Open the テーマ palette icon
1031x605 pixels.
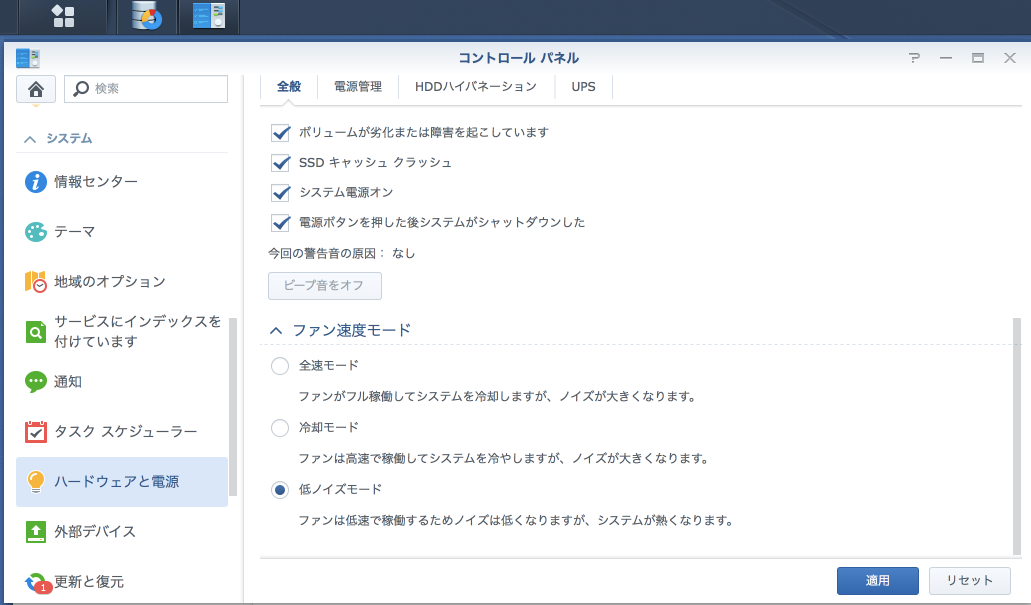[x=36, y=232]
